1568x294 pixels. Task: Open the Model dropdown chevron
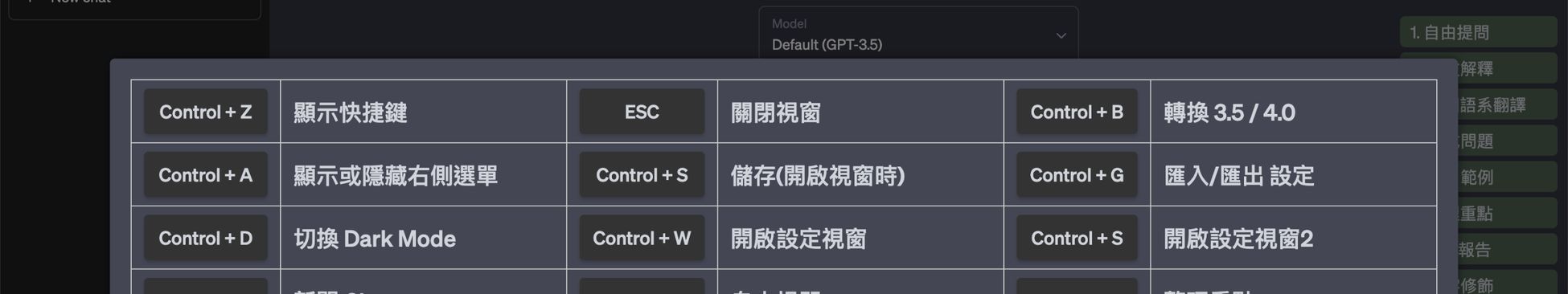(x=1061, y=35)
